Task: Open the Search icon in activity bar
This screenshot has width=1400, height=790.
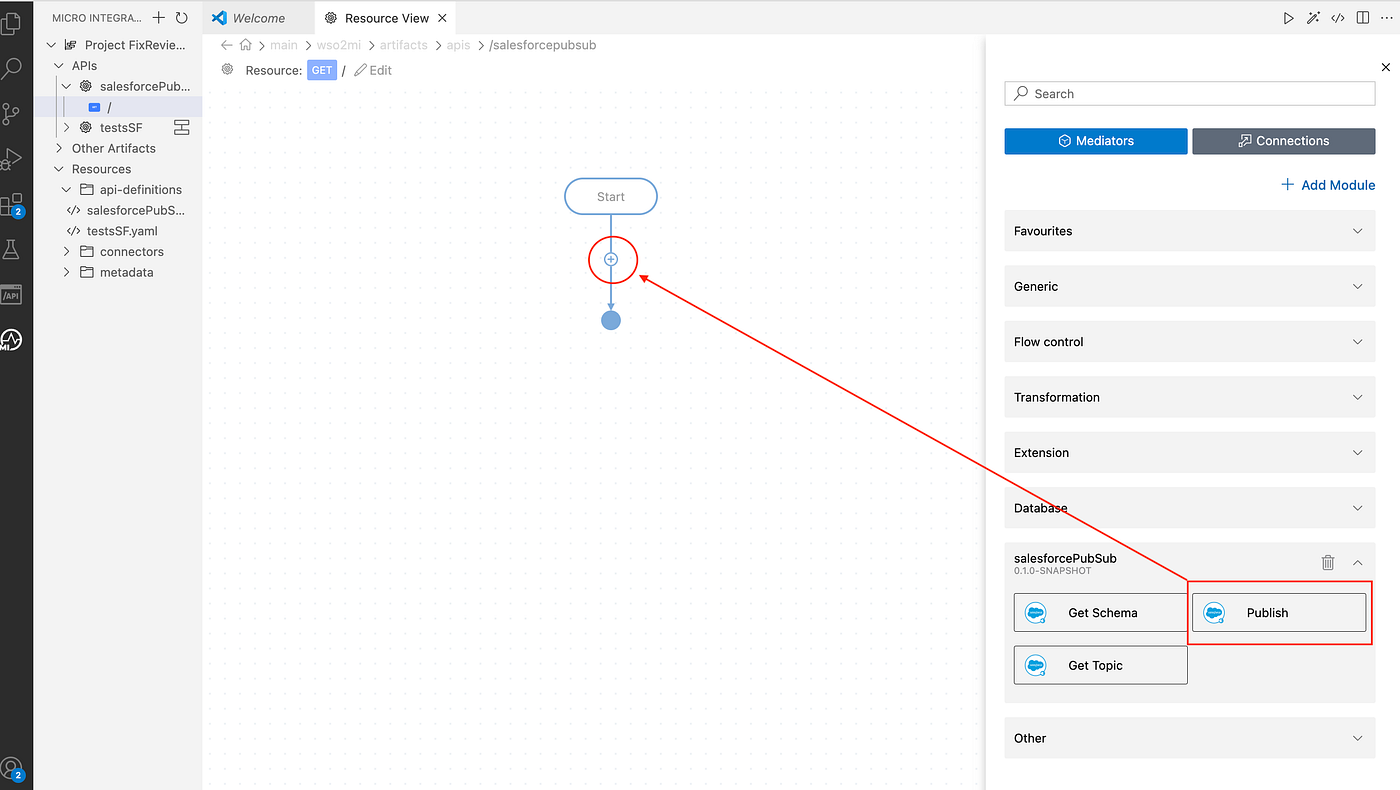Action: pos(12,69)
